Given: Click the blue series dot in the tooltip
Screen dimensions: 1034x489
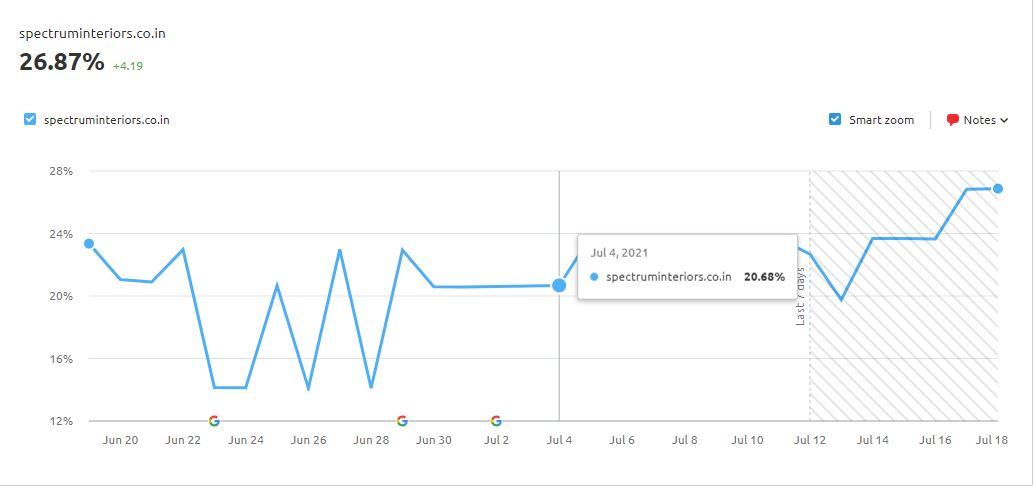Looking at the screenshot, I should point(595,276).
